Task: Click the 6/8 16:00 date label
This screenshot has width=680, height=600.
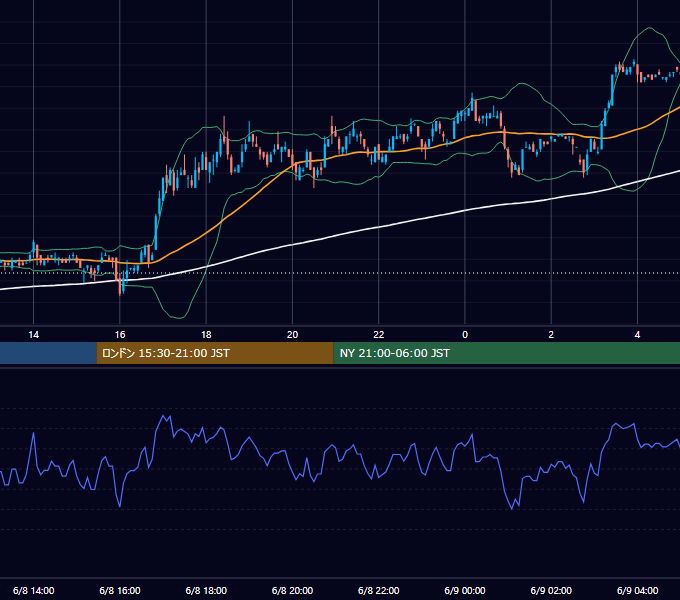Action: click(120, 590)
